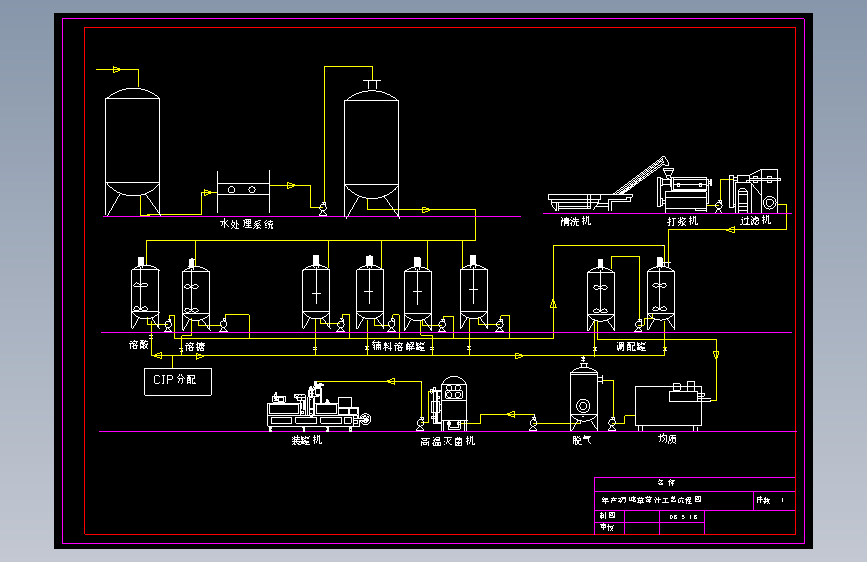This screenshot has width=867, height=562.
Task: Select the flow arrow below the filter machine
Action: [x=730, y=230]
